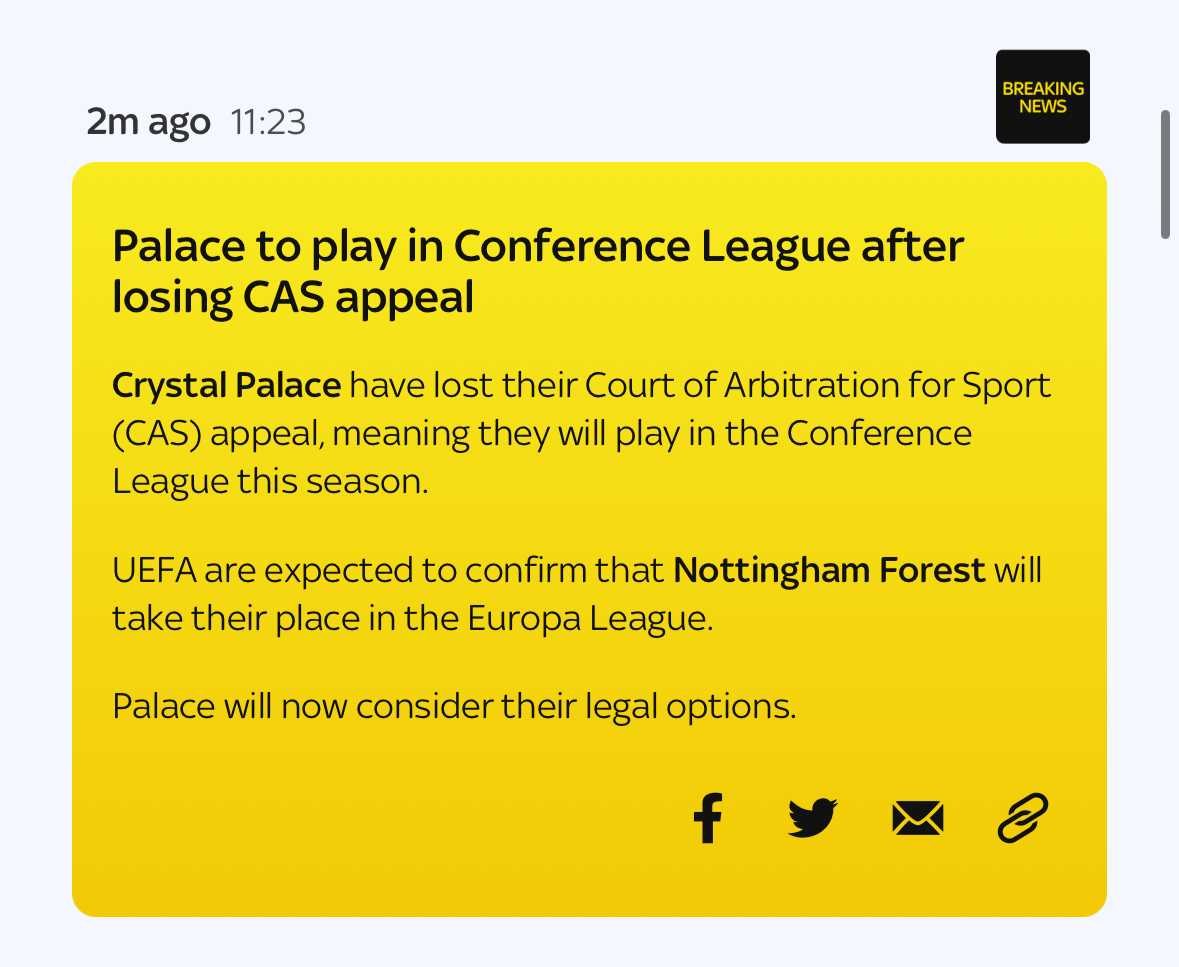Send the article by email icon
Viewport: 1179px width, 967px height.
(x=917, y=820)
